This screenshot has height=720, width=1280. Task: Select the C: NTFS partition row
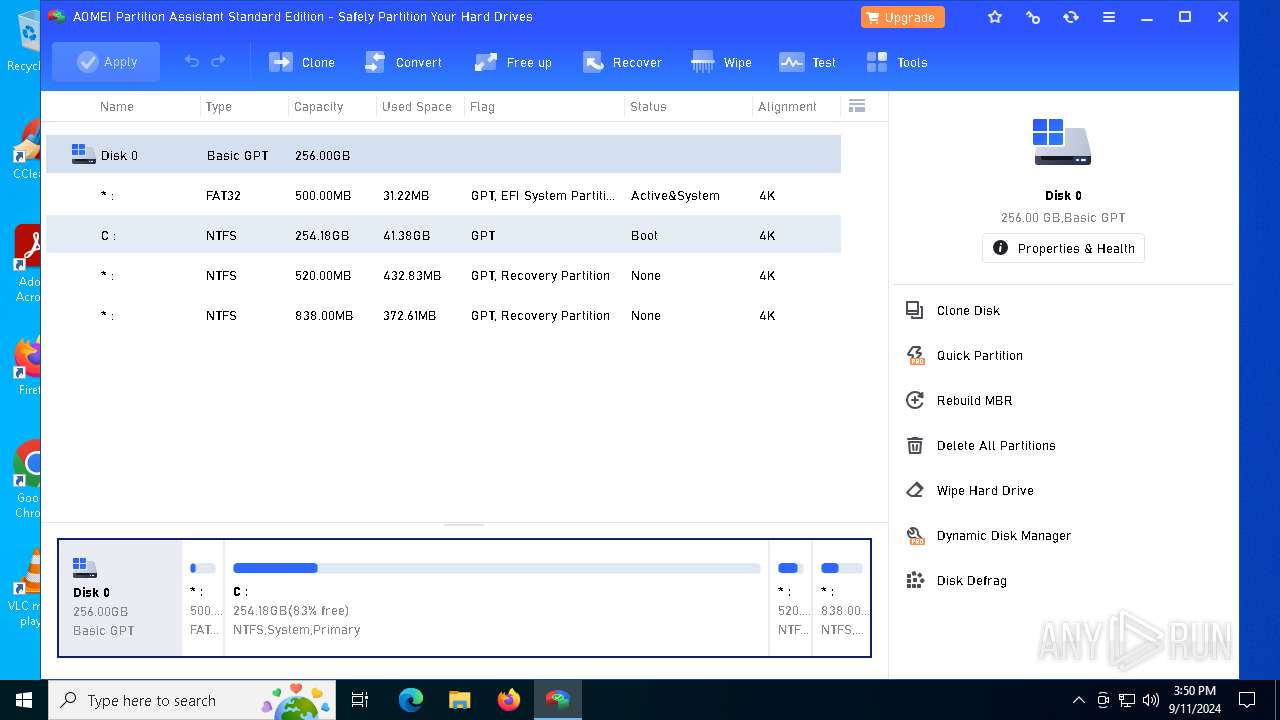point(443,235)
